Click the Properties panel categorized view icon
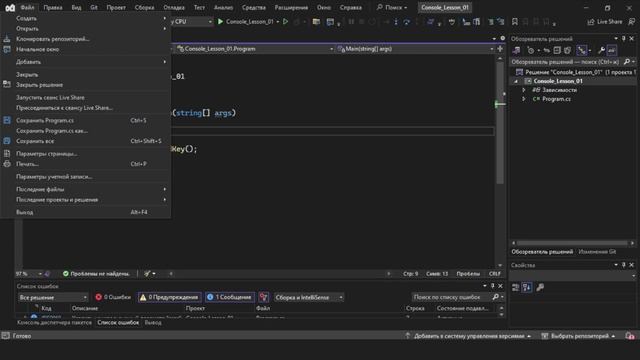 (516, 287)
